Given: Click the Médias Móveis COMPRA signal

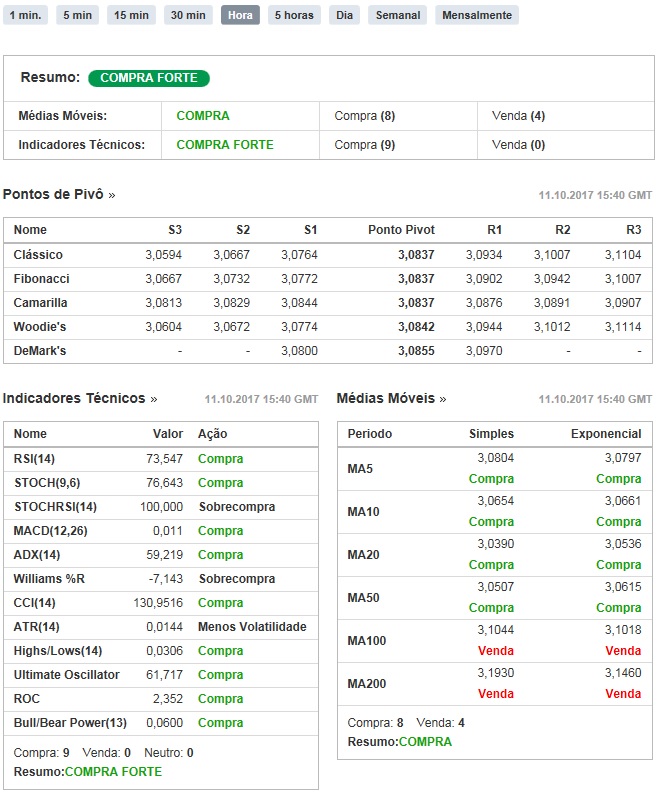Looking at the screenshot, I should click(x=203, y=116).
